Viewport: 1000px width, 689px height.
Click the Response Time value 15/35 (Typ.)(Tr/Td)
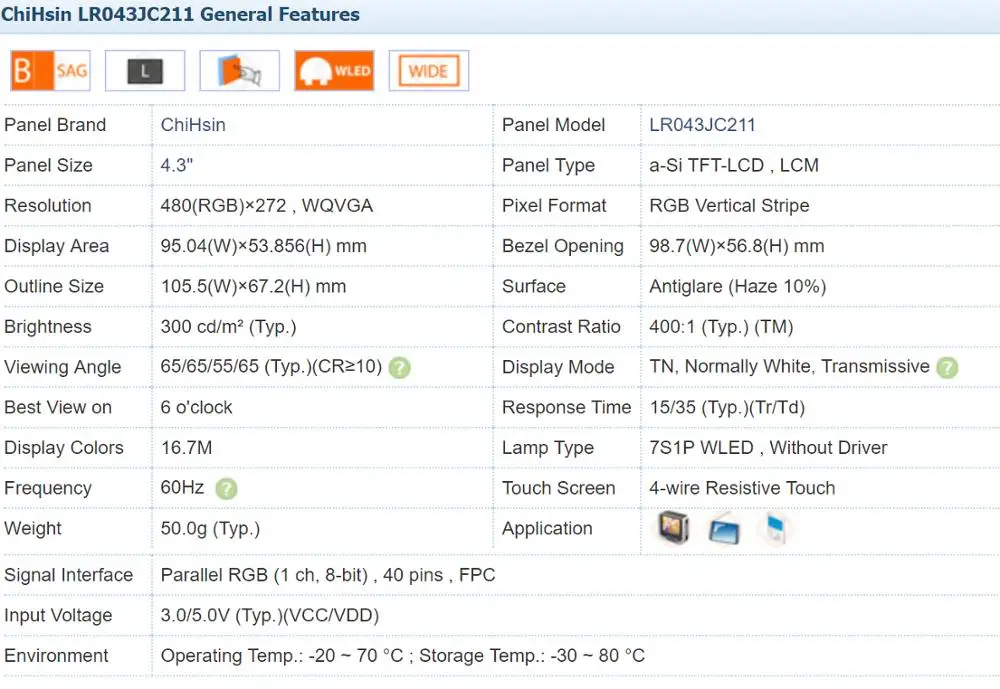point(727,407)
